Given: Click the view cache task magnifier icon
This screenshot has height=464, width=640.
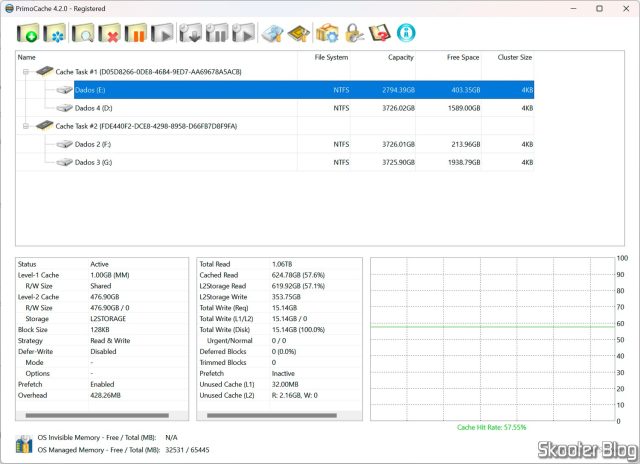Looking at the screenshot, I should pos(83,33).
